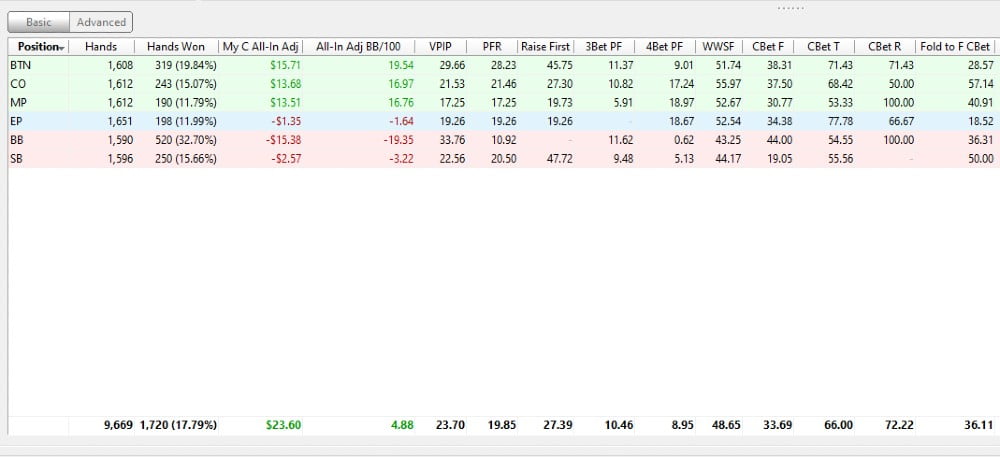Select the CO position row
This screenshot has height=457, width=1000.
click(502, 83)
